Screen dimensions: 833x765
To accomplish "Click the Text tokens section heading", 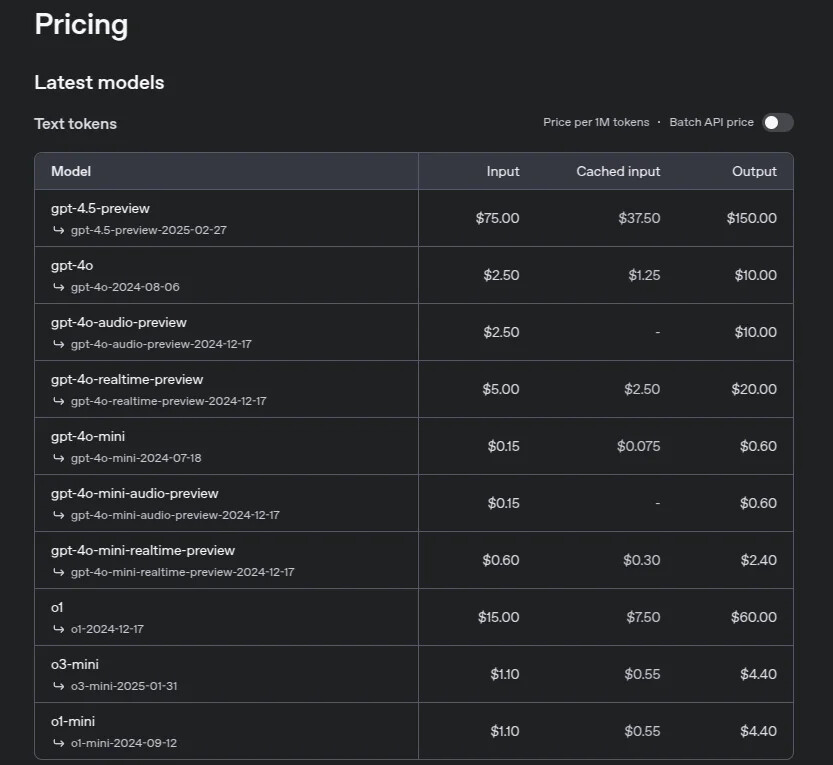I will tap(75, 124).
